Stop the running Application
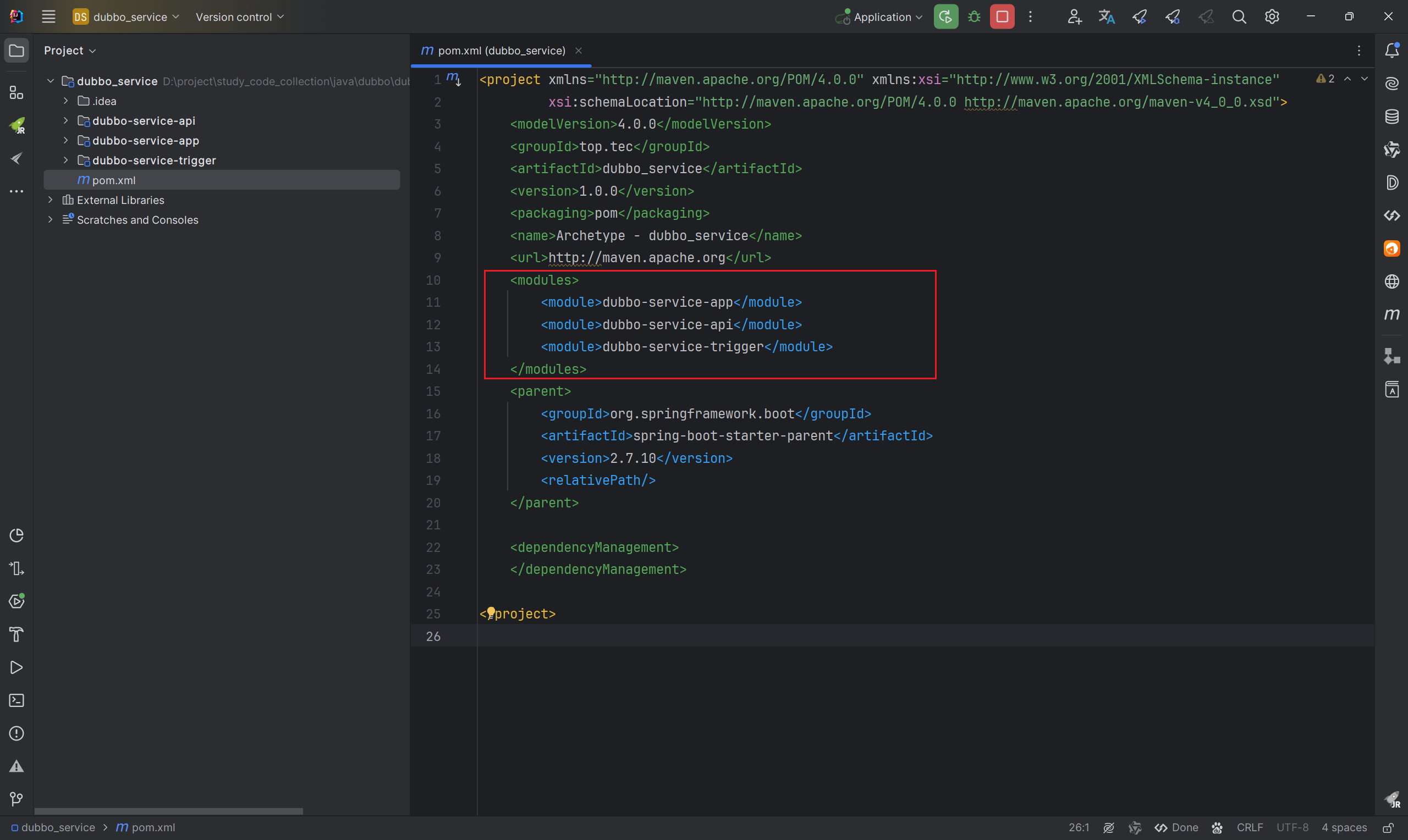The image size is (1408, 840). [1002, 17]
